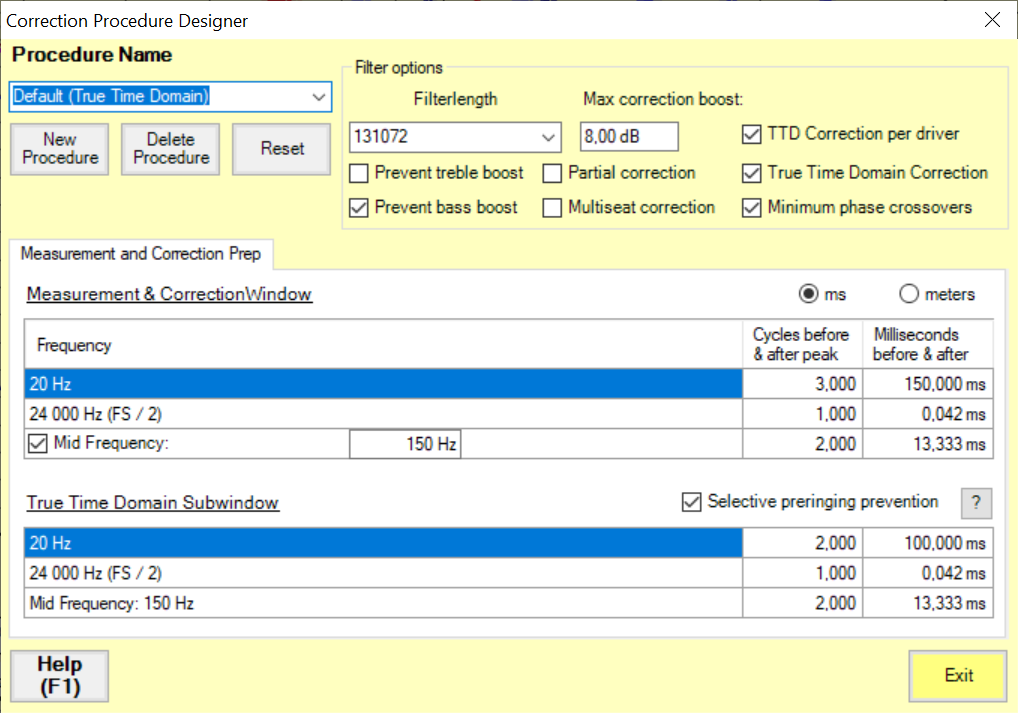1018x713 pixels.
Task: Open the help question mark for preringing prevention
Action: point(976,503)
